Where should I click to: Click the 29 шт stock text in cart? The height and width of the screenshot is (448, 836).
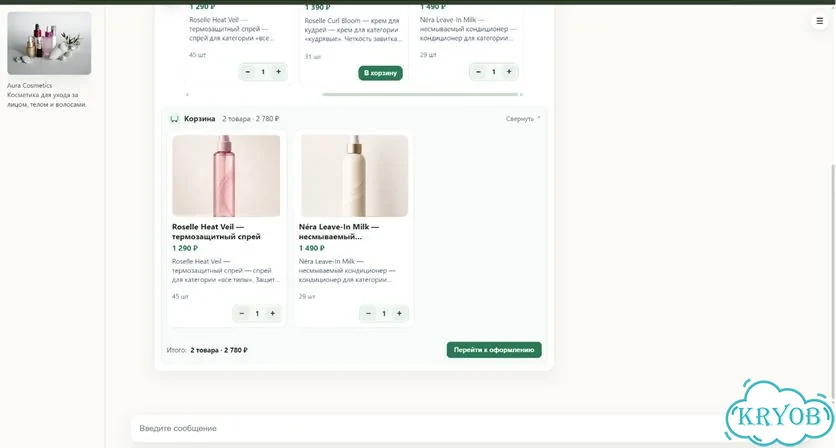307,297
